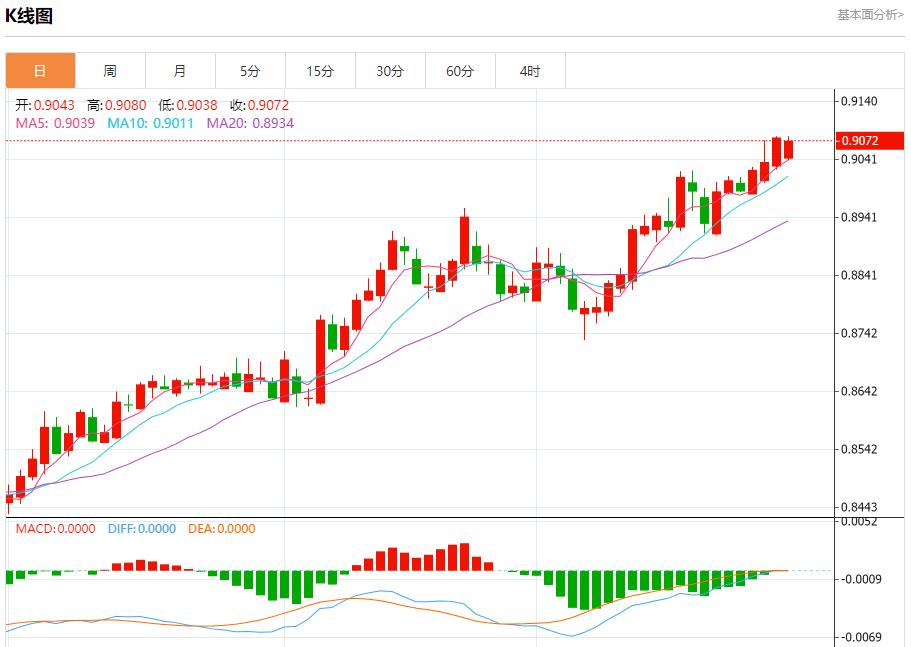Click the DIFF:0.0000 indicator label
Viewport: 911px width, 647px height.
pyautogui.click(x=142, y=529)
